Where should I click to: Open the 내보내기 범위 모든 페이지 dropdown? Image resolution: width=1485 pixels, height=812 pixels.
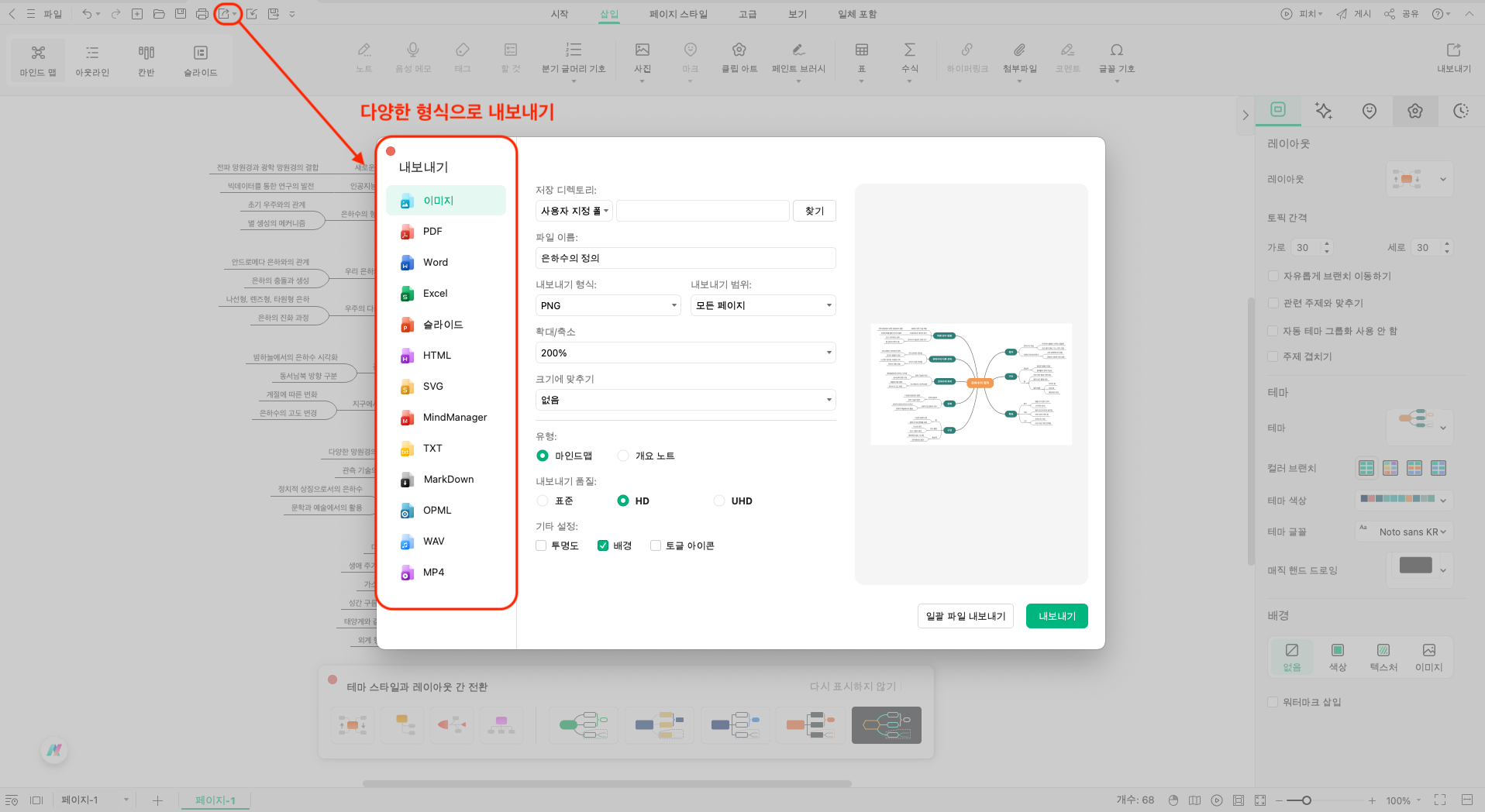[x=763, y=305]
